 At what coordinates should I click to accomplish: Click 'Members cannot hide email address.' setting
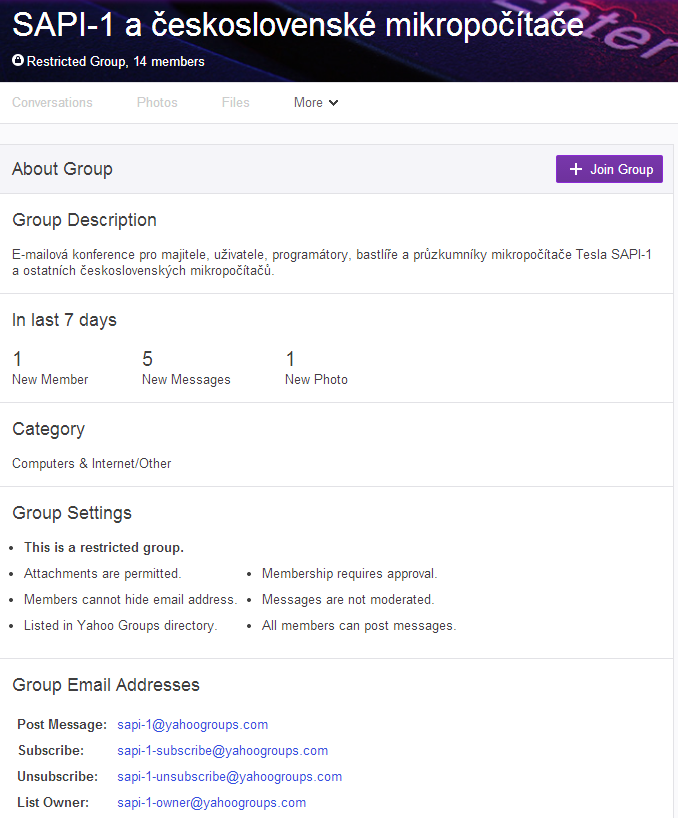coord(130,599)
